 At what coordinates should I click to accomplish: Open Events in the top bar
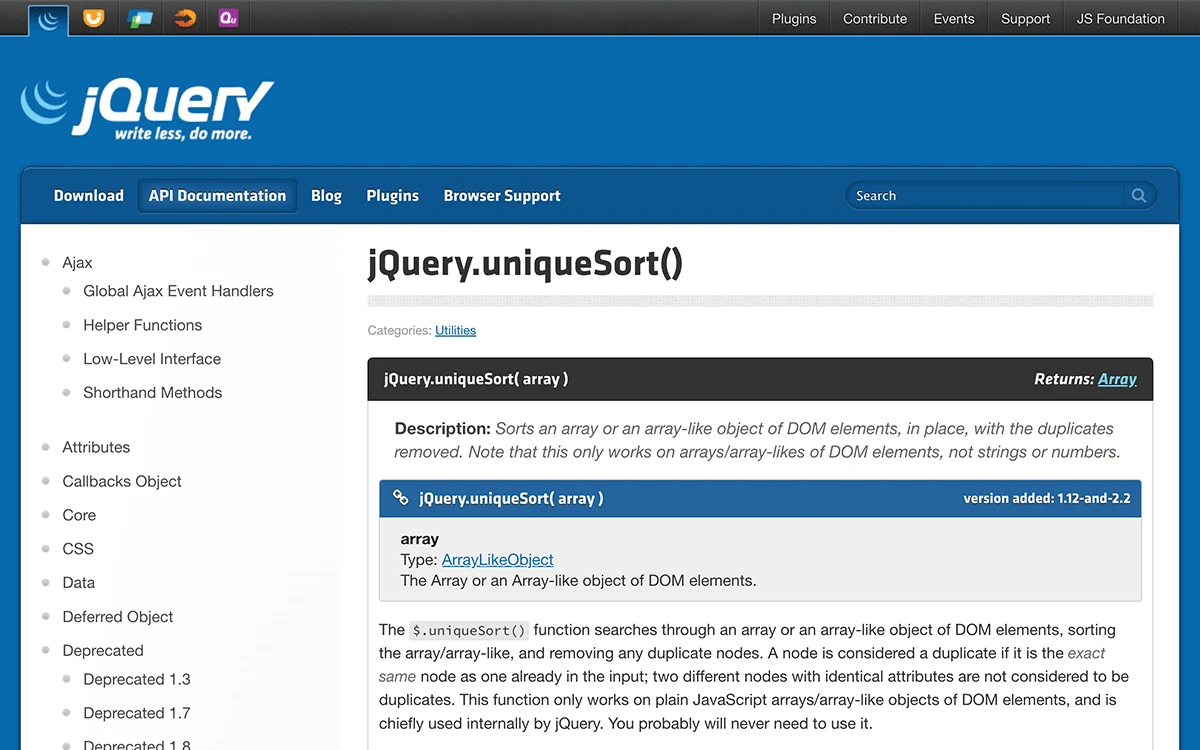pyautogui.click(x=954, y=18)
